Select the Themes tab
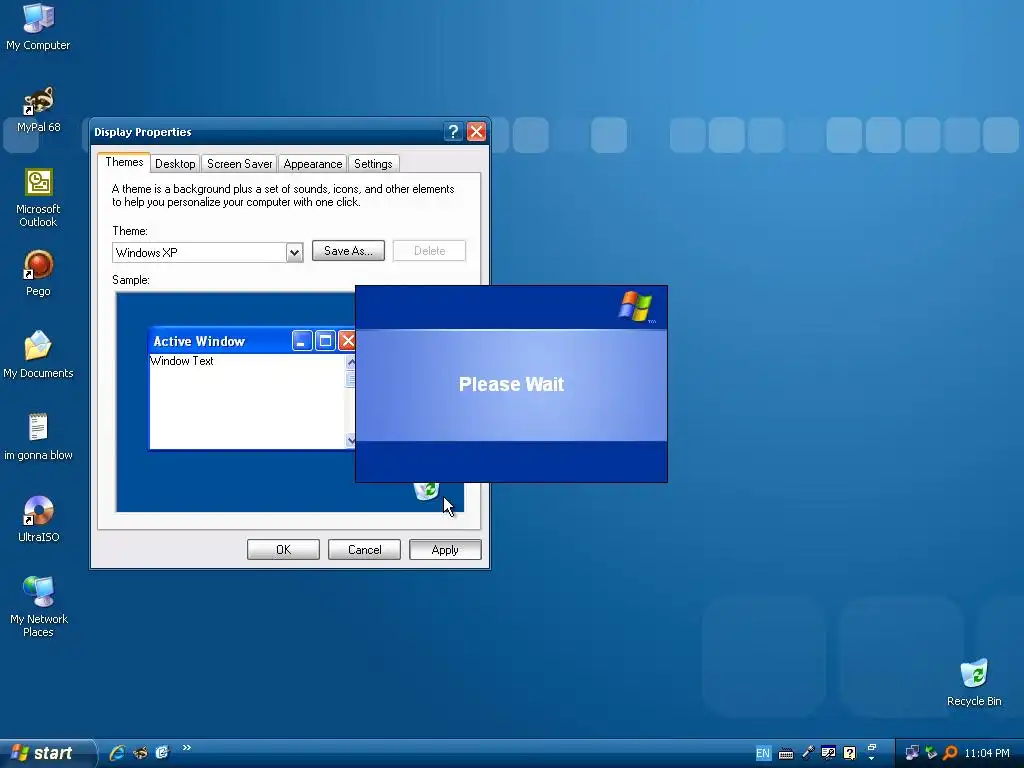 tap(124, 162)
